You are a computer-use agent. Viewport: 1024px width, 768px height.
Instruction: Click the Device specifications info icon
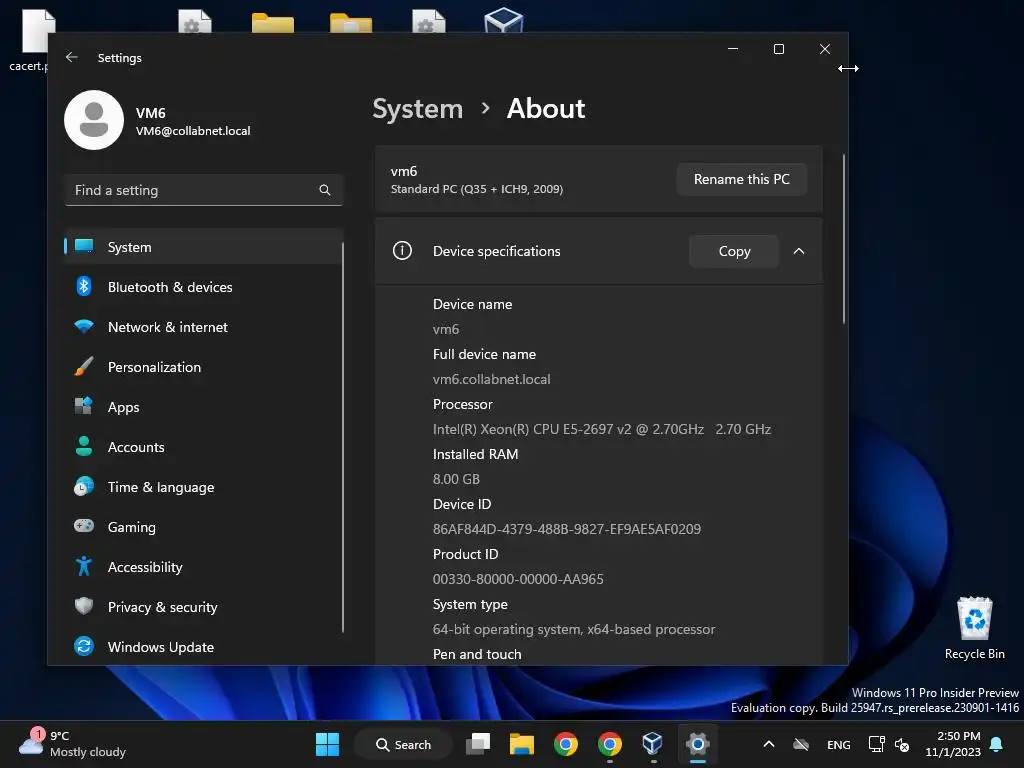(402, 250)
